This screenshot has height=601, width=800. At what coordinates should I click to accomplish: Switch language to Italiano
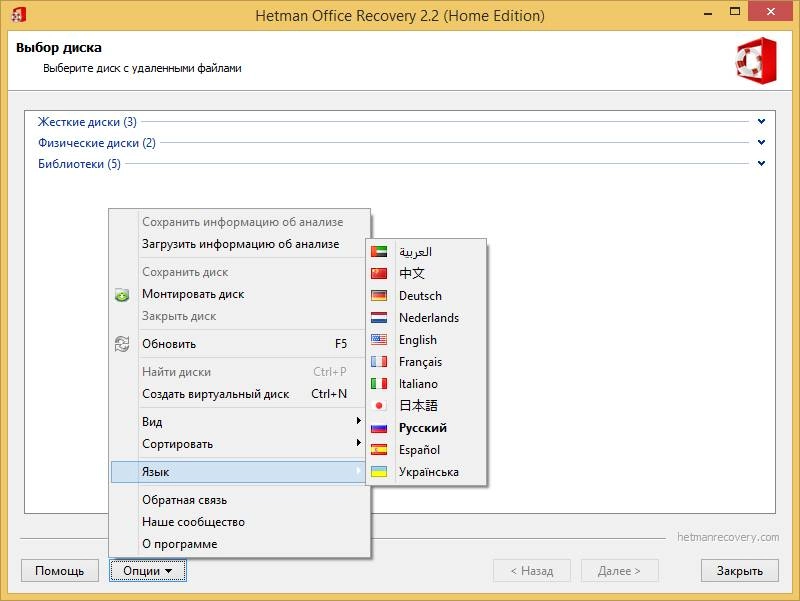pyautogui.click(x=426, y=383)
